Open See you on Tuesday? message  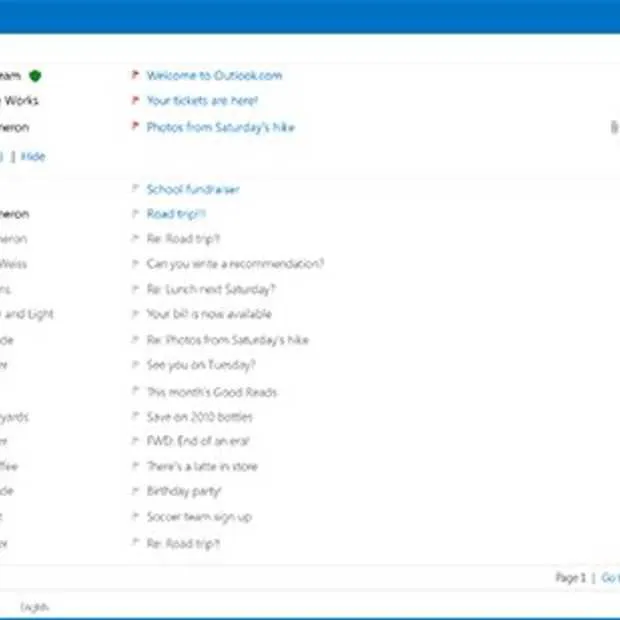click(x=201, y=365)
